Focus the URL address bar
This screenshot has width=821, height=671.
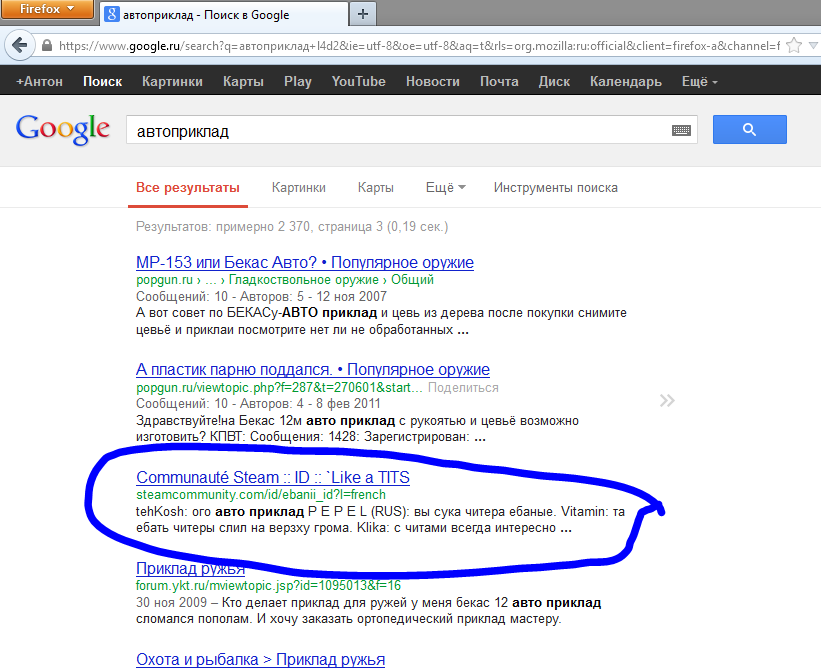(419, 46)
